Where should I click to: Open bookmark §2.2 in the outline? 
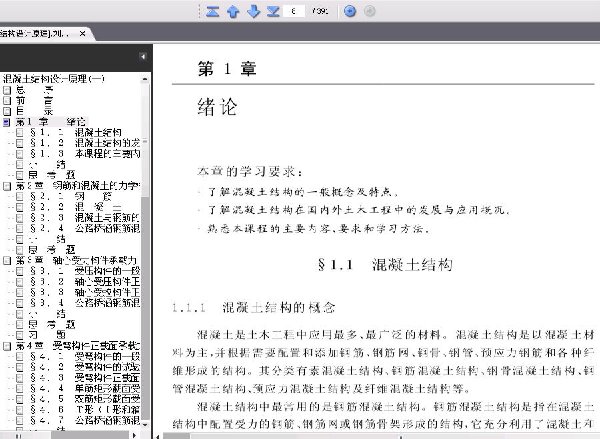76,207
